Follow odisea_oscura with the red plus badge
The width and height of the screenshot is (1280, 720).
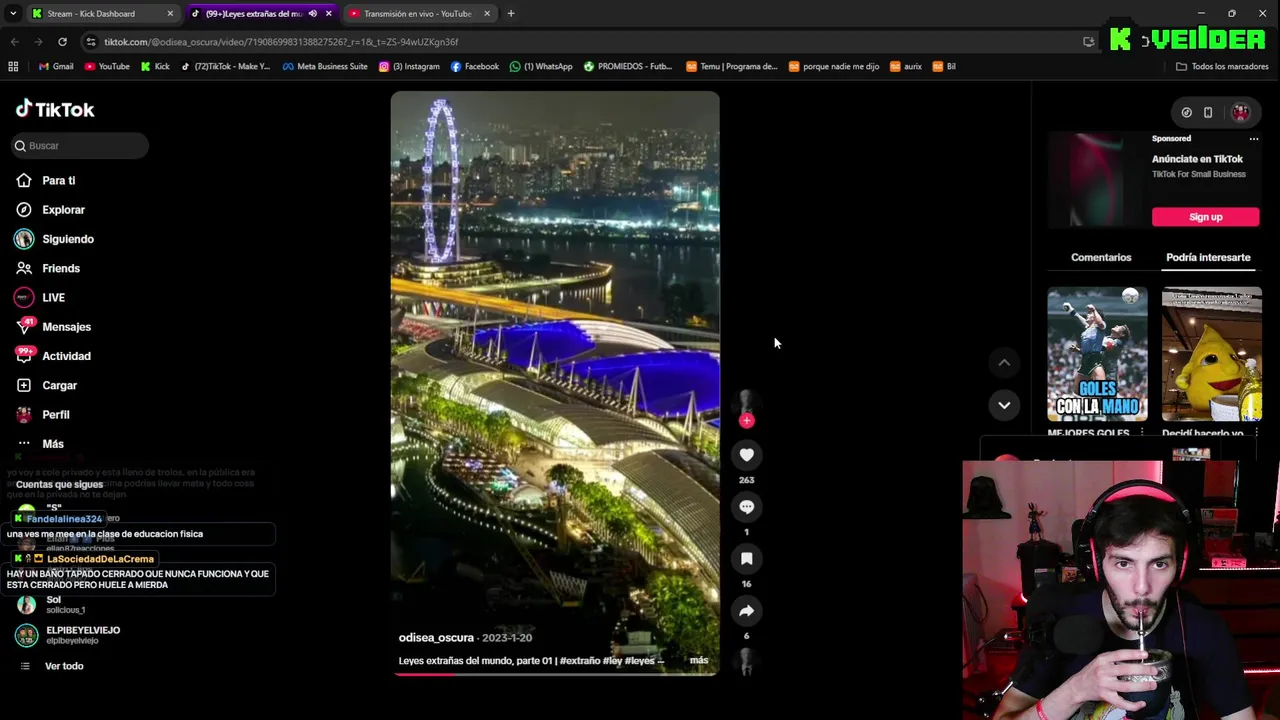pyautogui.click(x=746, y=421)
